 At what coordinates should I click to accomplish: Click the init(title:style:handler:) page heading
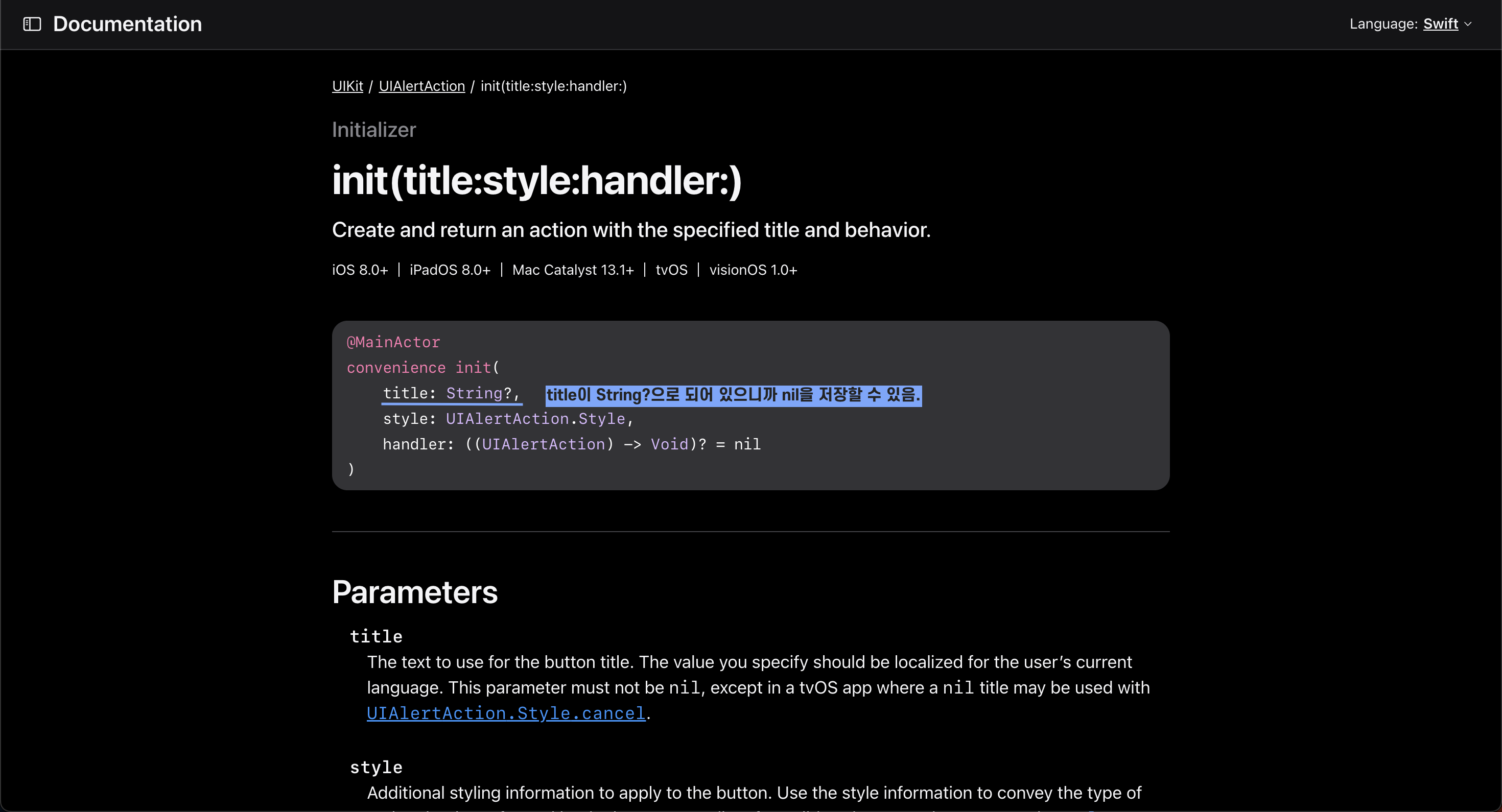536,181
